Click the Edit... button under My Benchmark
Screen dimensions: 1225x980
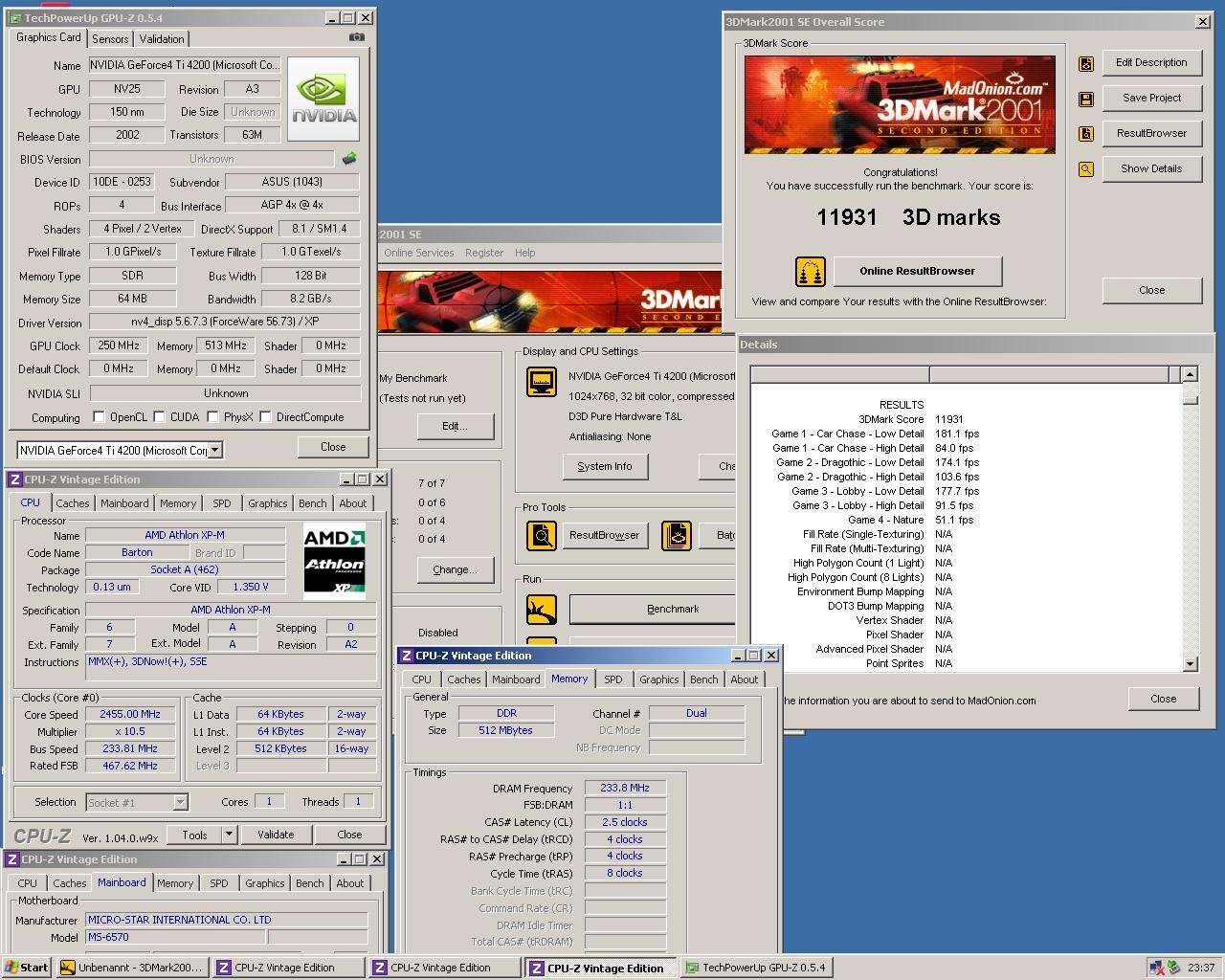click(x=455, y=426)
